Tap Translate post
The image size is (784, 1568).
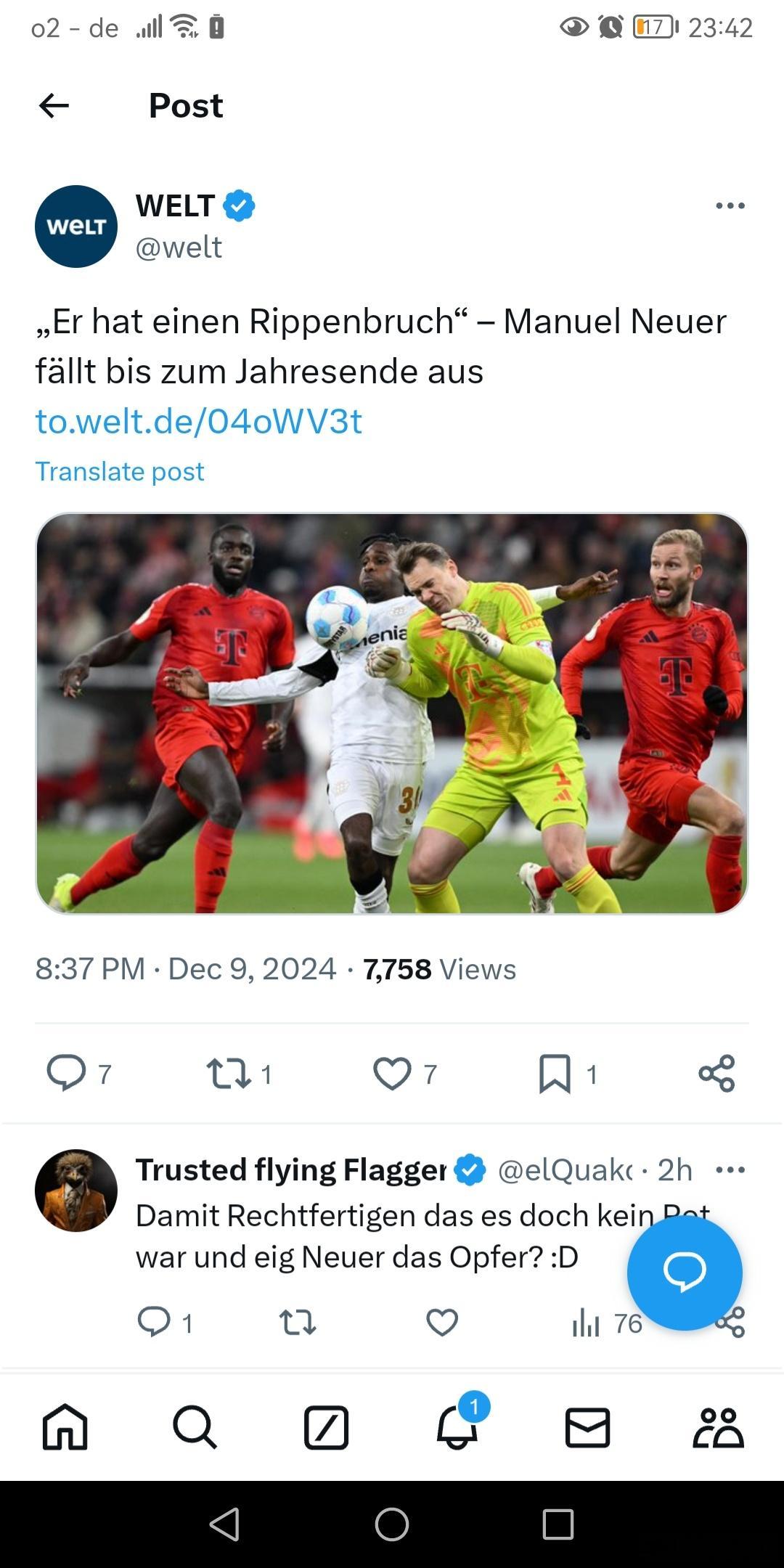click(120, 472)
